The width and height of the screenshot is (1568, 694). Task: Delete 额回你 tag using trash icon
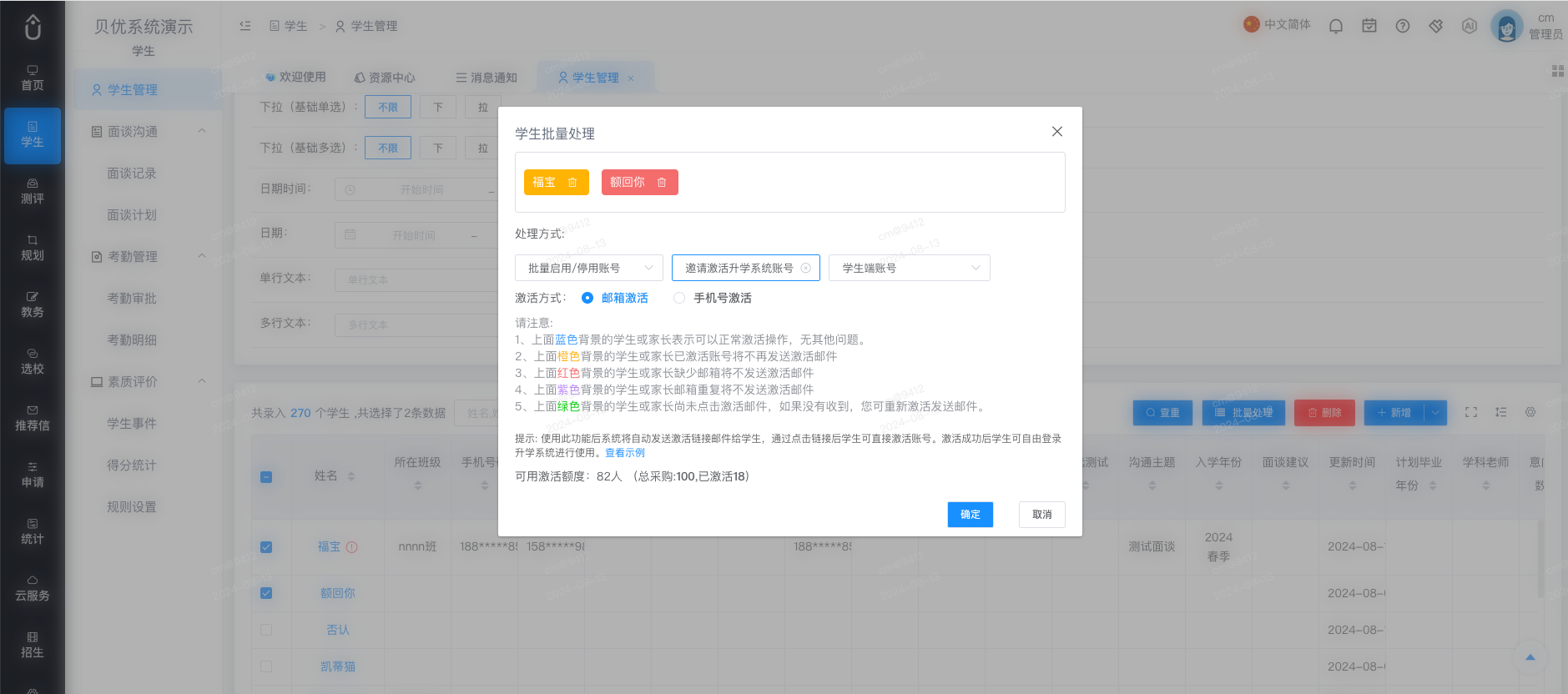click(x=662, y=183)
